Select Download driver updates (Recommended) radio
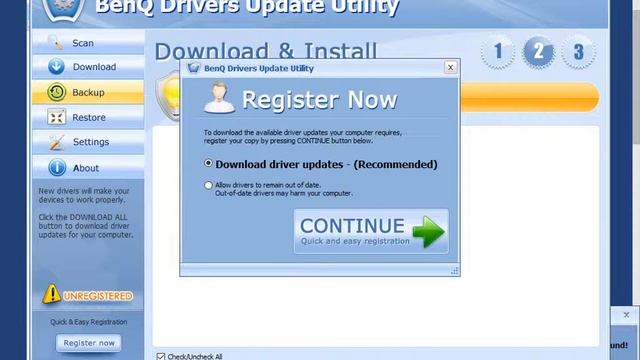This screenshot has height=360, width=640. click(208, 163)
